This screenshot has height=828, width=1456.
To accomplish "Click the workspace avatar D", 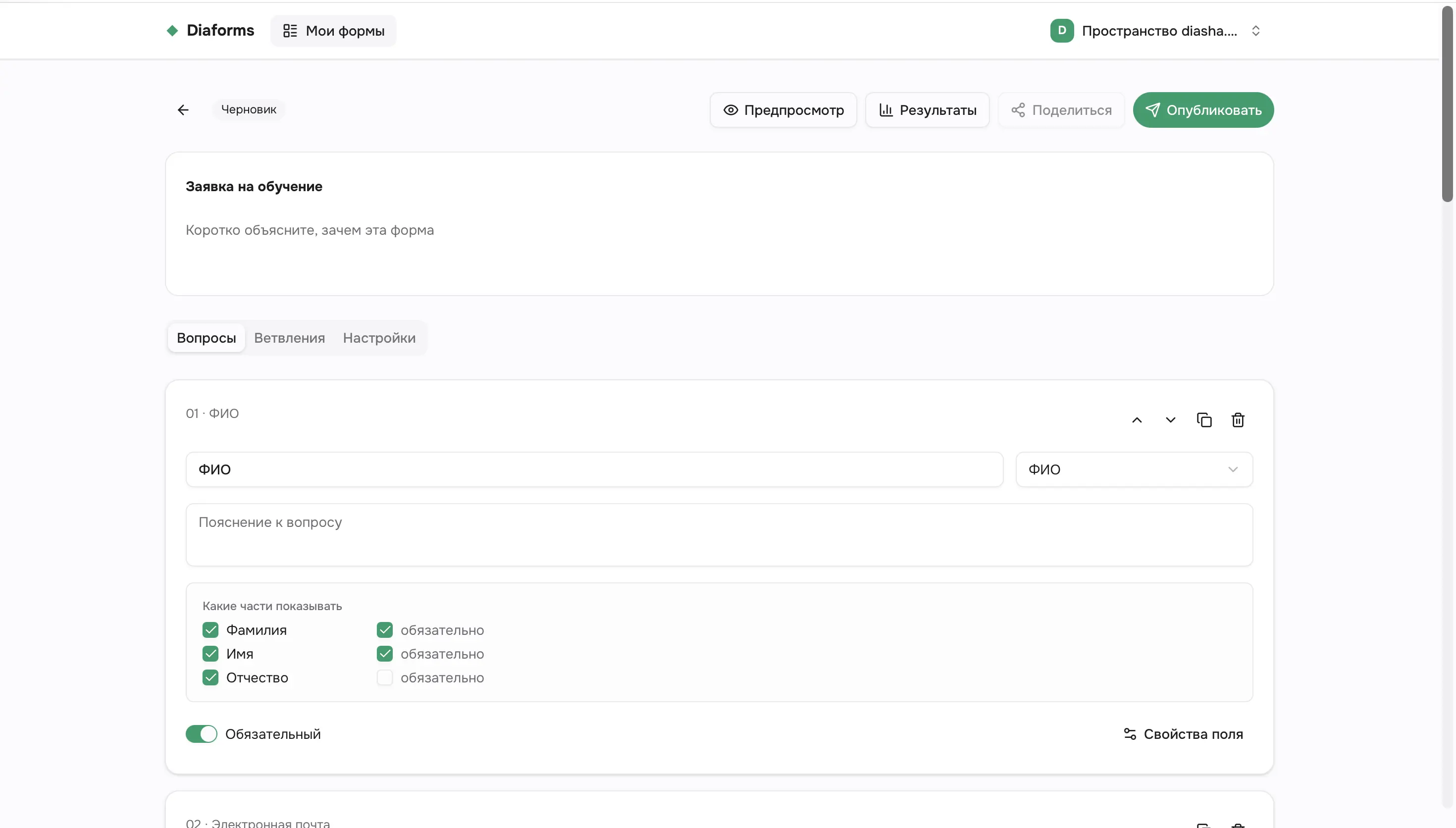I will pyautogui.click(x=1061, y=31).
